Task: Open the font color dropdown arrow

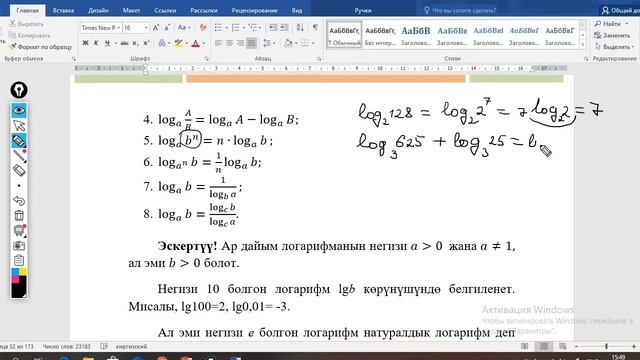Action: (204, 43)
